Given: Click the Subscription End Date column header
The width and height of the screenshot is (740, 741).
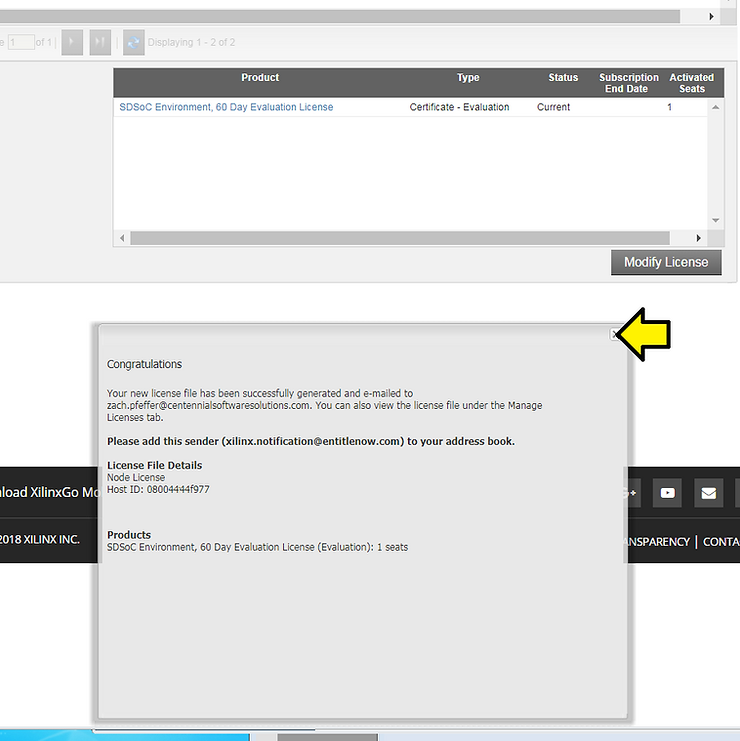Looking at the screenshot, I should [628, 83].
